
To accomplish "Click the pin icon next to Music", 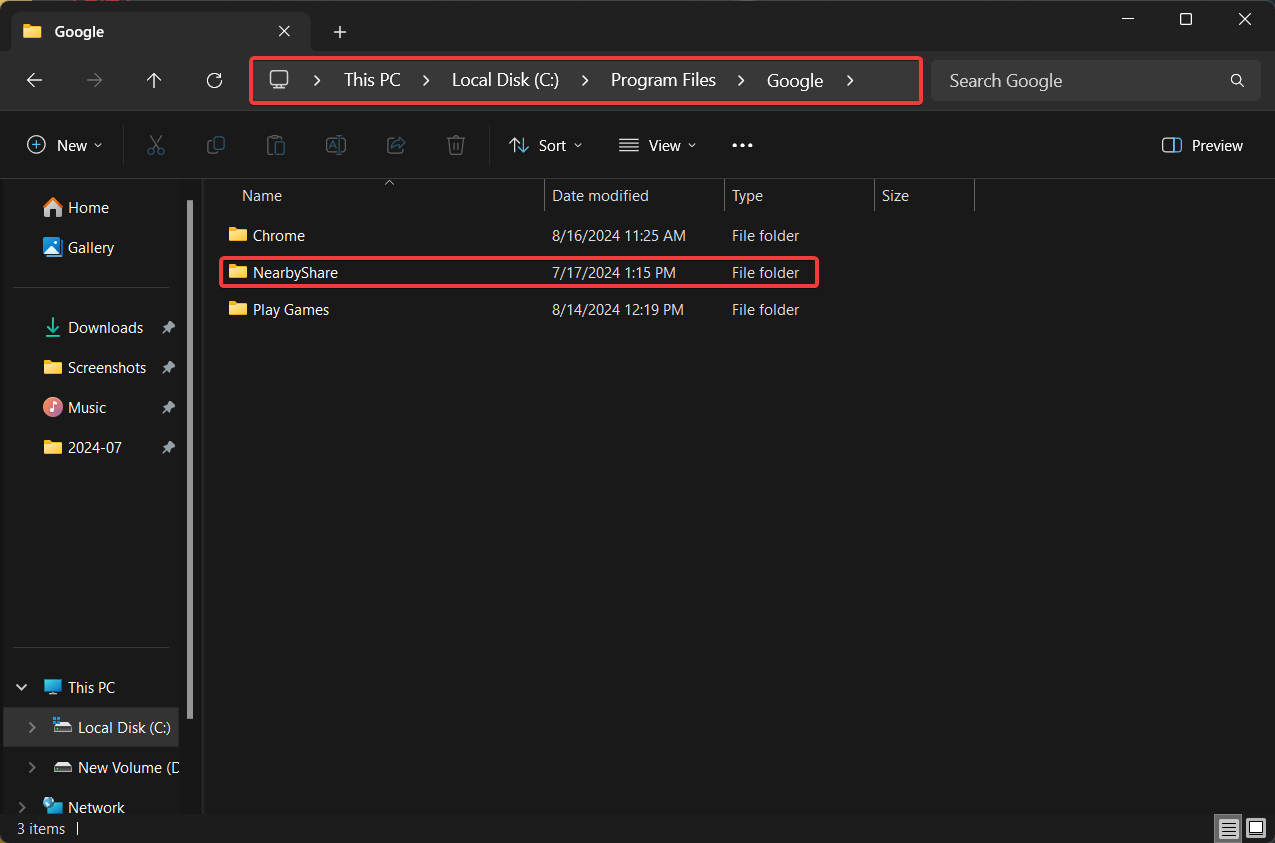I will [x=168, y=407].
